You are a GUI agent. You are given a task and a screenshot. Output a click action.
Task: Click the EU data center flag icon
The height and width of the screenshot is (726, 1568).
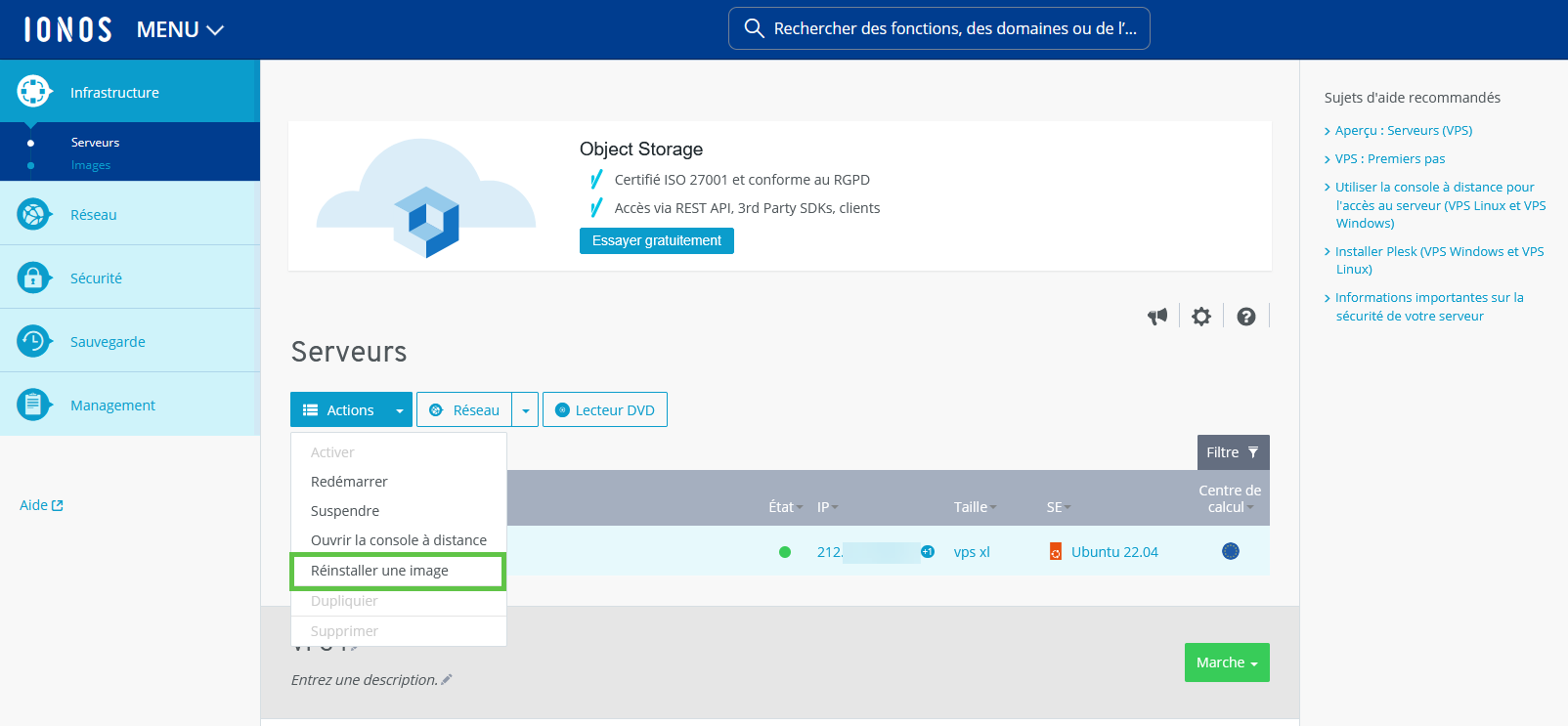(1231, 551)
